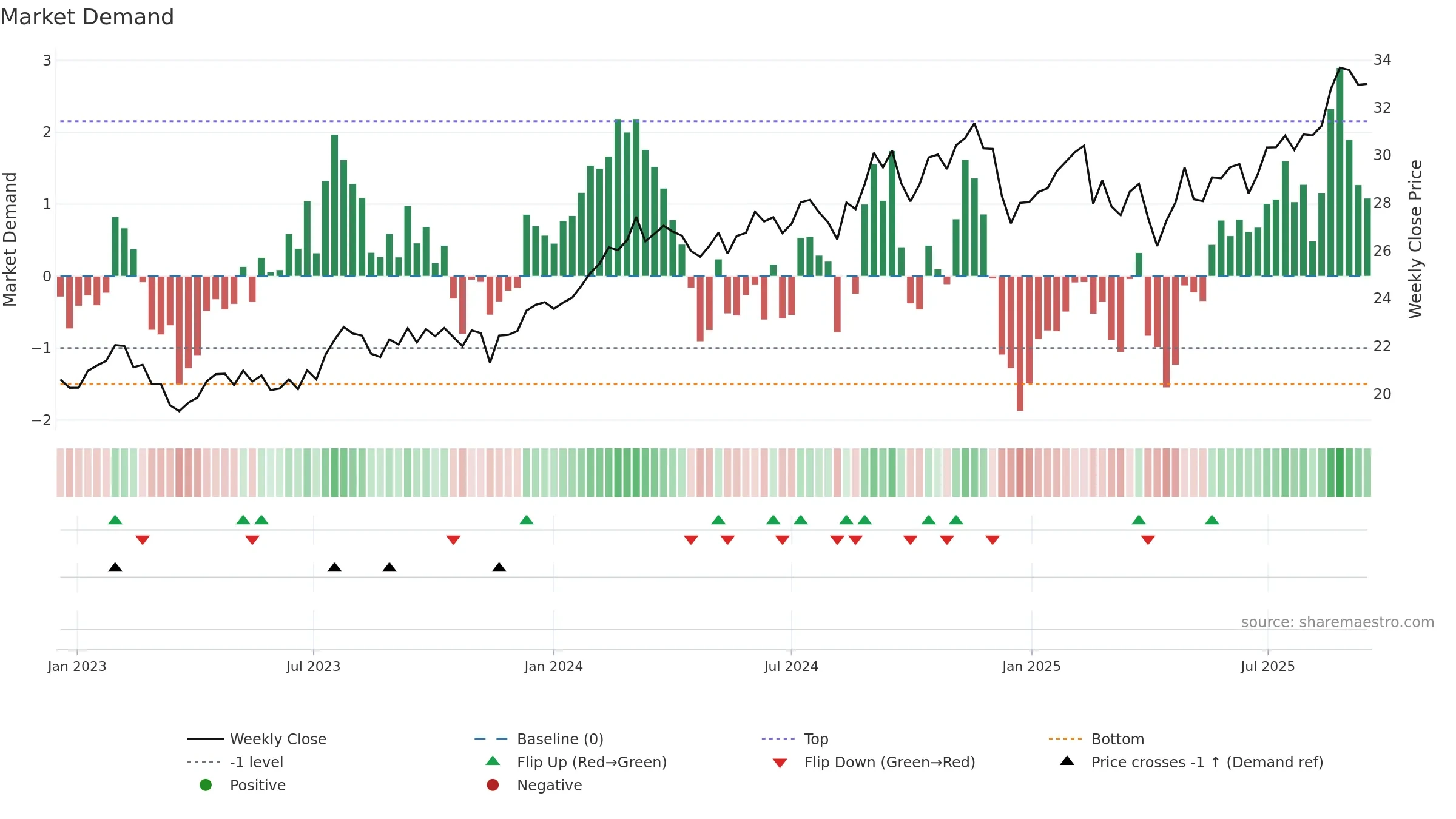Toggle the Top legend label
The height and width of the screenshot is (819, 1456).
click(816, 739)
